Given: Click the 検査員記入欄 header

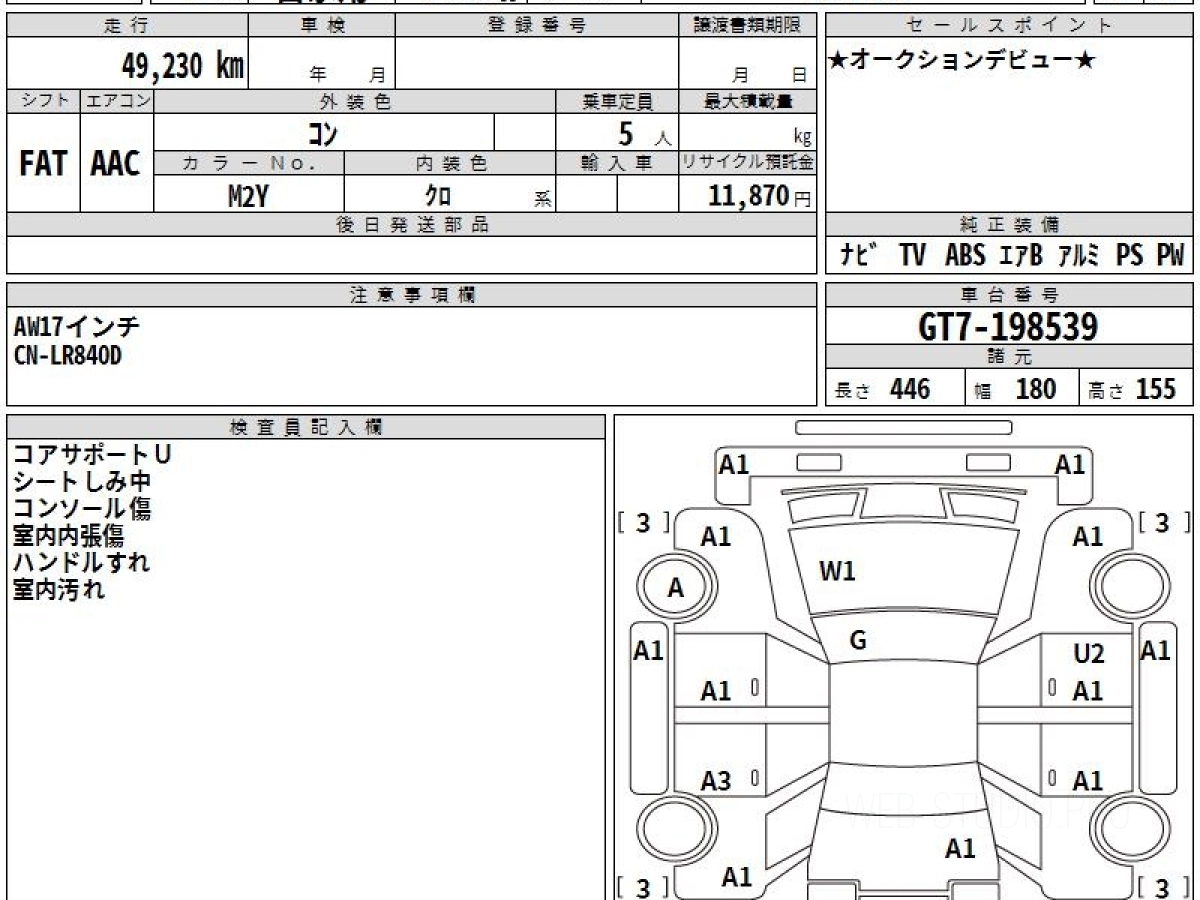Looking at the screenshot, I should pyautogui.click(x=306, y=427).
